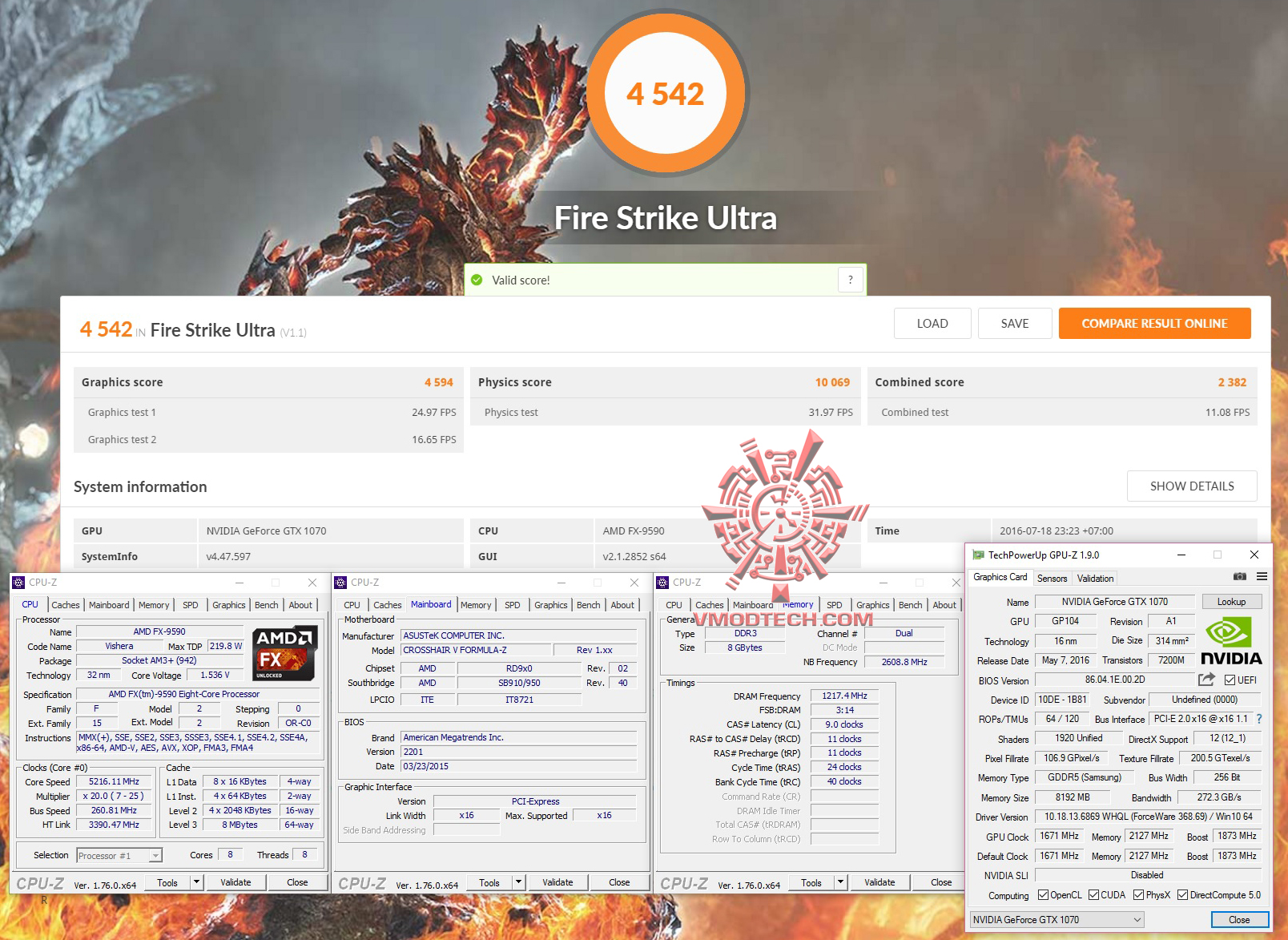Click the export icon beside BIOS Version

tap(1206, 679)
